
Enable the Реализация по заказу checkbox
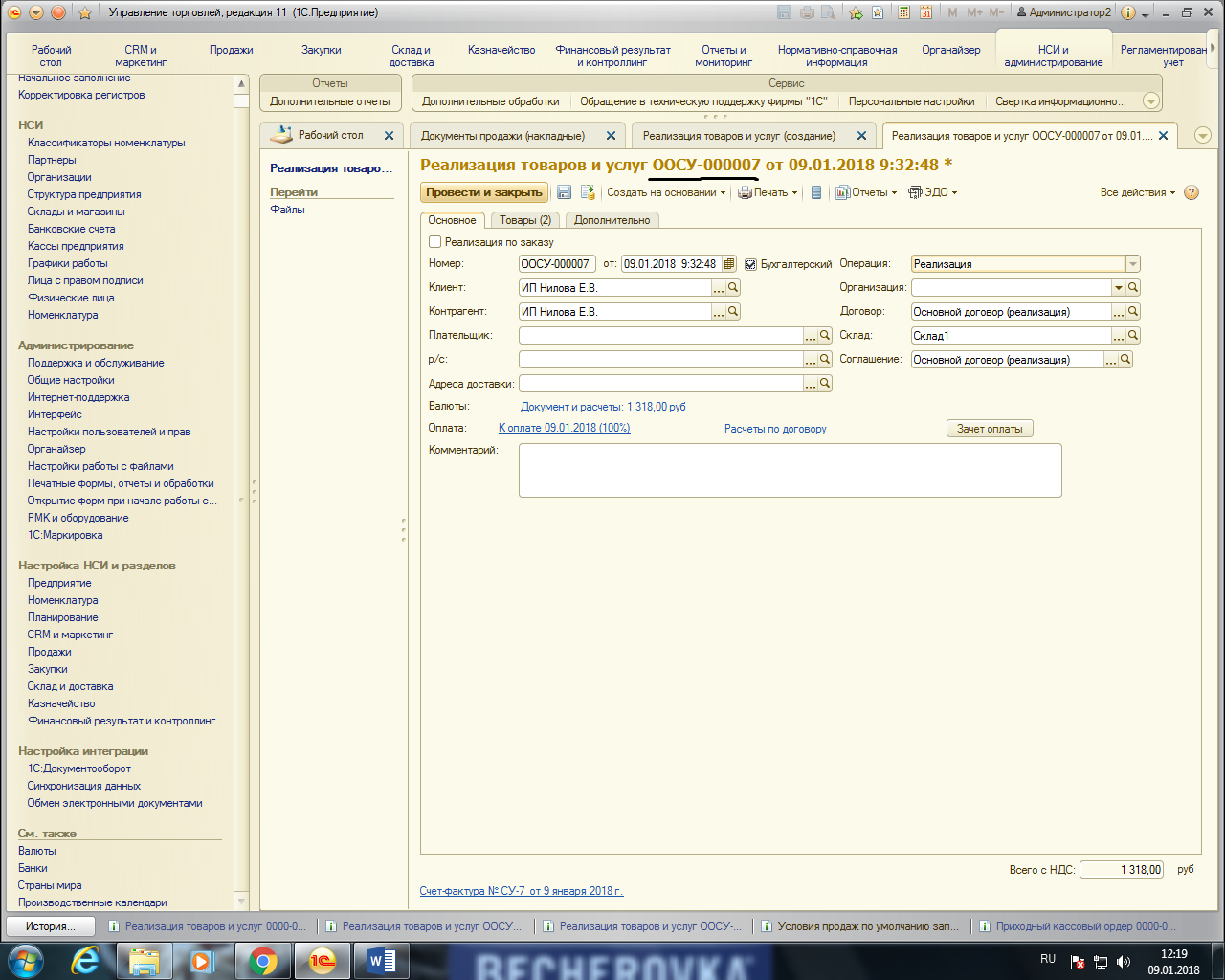pyautogui.click(x=435, y=242)
